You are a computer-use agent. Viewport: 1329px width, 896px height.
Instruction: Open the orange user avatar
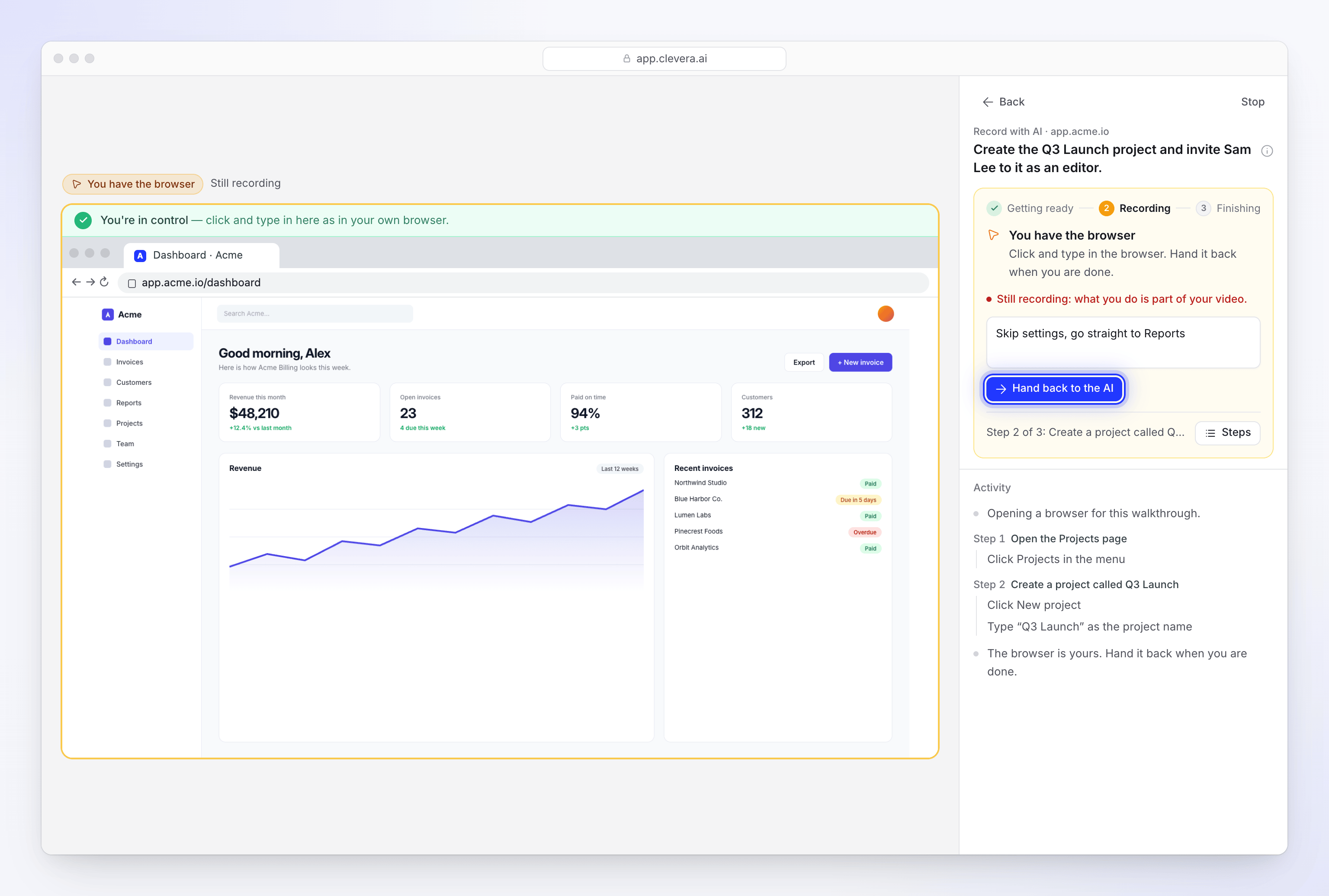[x=886, y=314]
